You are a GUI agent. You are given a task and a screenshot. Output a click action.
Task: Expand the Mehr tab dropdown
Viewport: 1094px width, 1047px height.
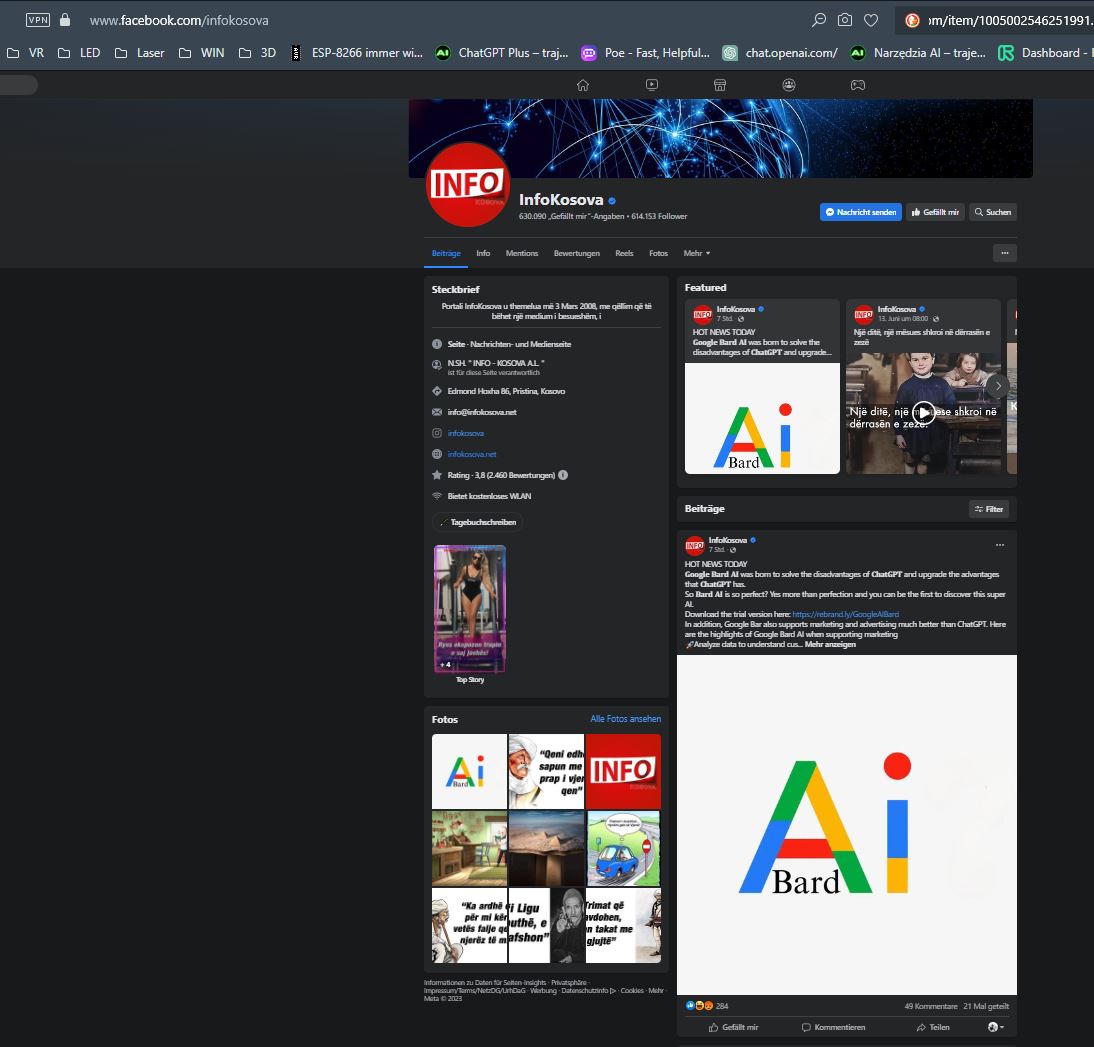pos(696,253)
